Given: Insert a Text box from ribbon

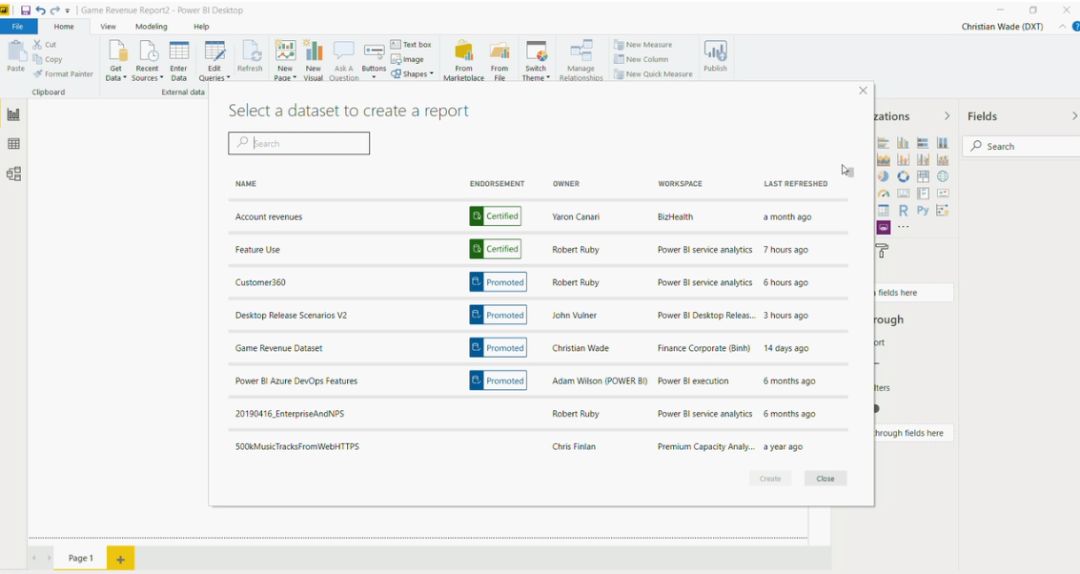Looking at the screenshot, I should point(411,44).
